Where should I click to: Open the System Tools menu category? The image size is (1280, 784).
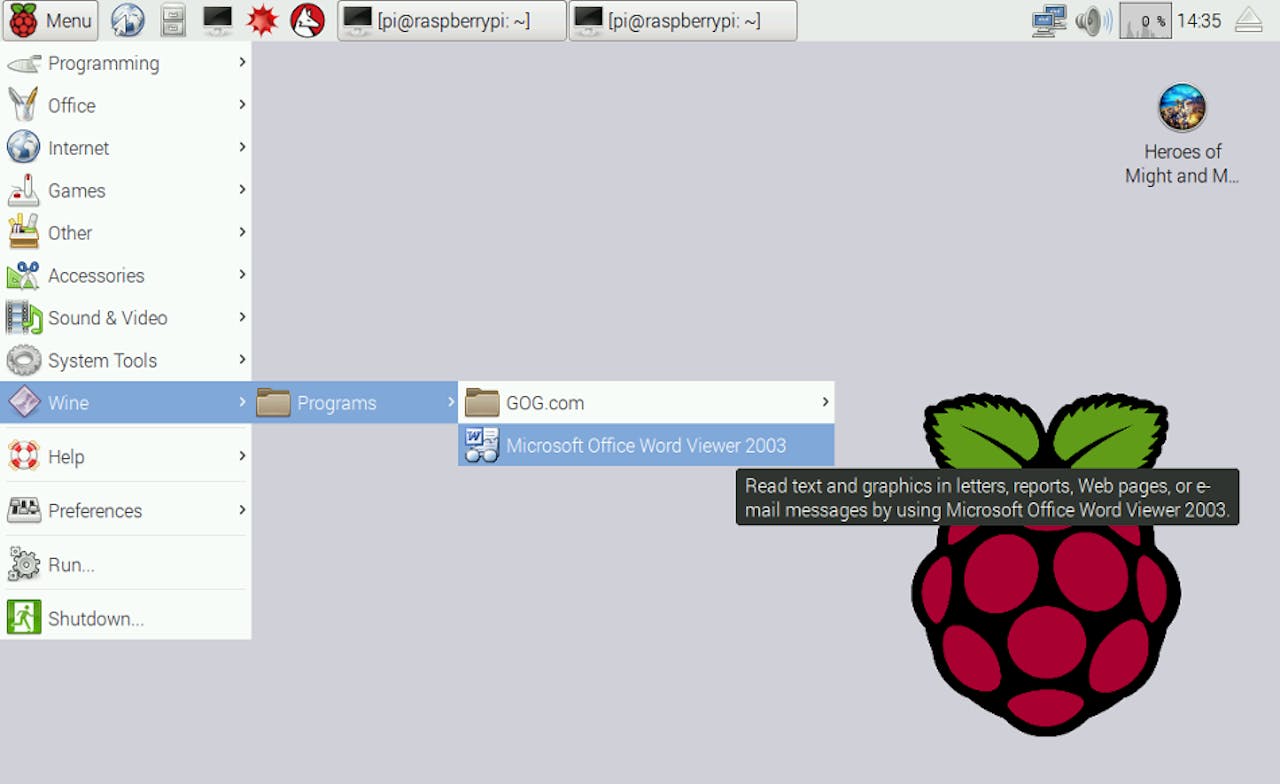tap(126, 360)
